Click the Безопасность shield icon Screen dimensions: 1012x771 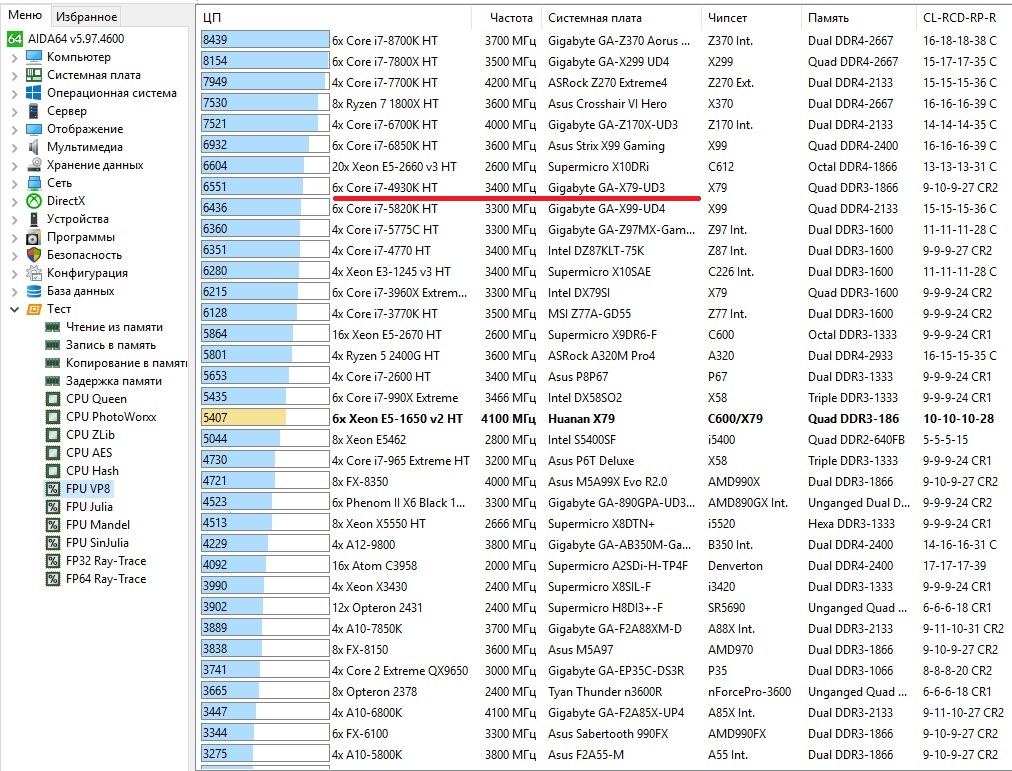click(34, 255)
